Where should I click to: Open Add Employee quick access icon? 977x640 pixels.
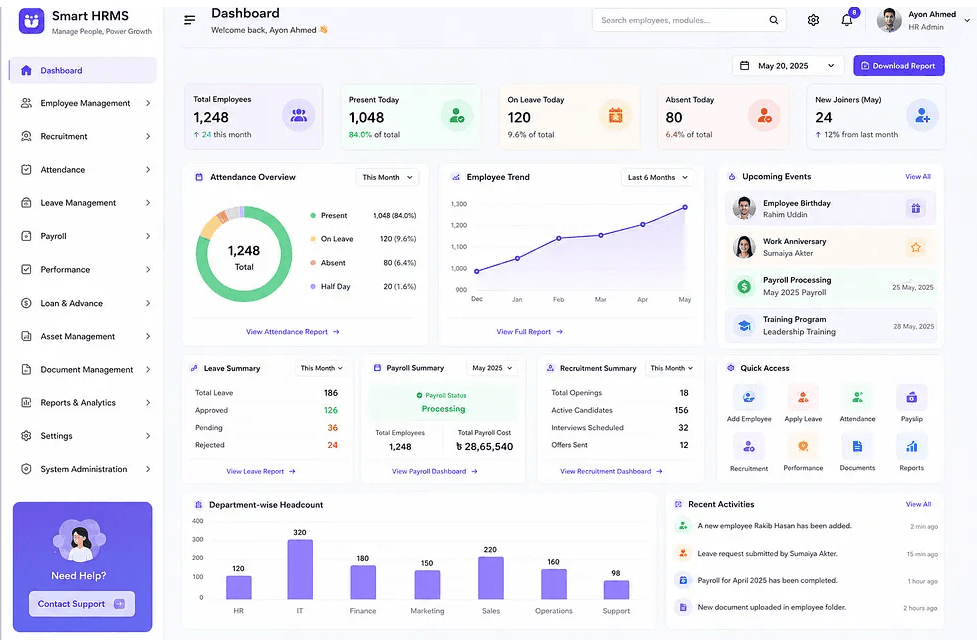[x=748, y=397]
